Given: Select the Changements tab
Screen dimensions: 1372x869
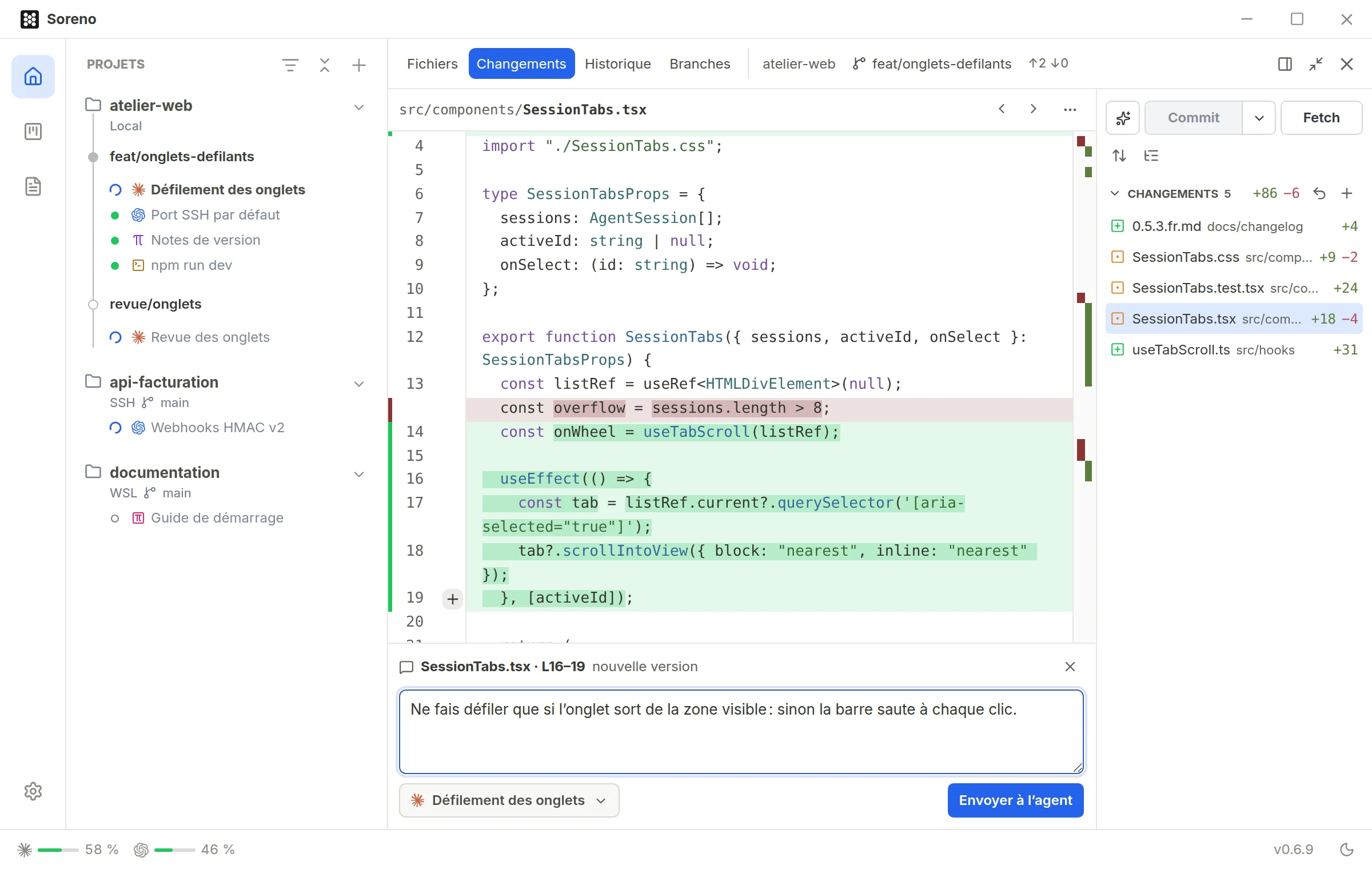Looking at the screenshot, I should [521, 63].
